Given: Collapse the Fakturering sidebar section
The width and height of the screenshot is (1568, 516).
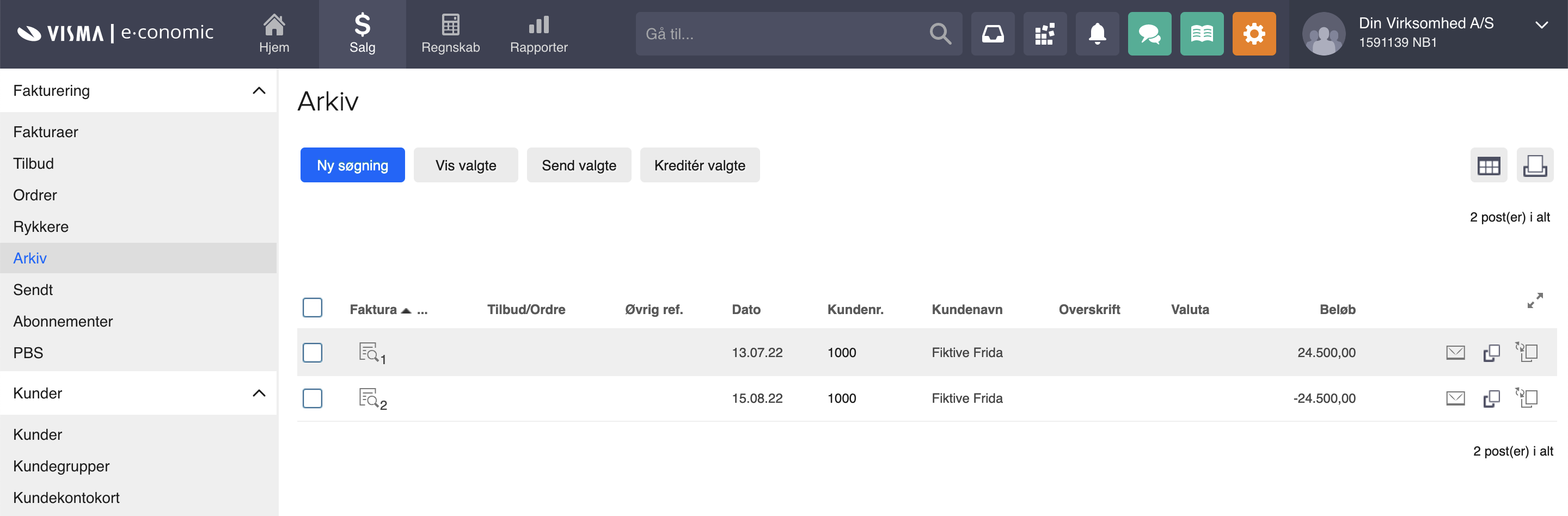Looking at the screenshot, I should coord(259,91).
